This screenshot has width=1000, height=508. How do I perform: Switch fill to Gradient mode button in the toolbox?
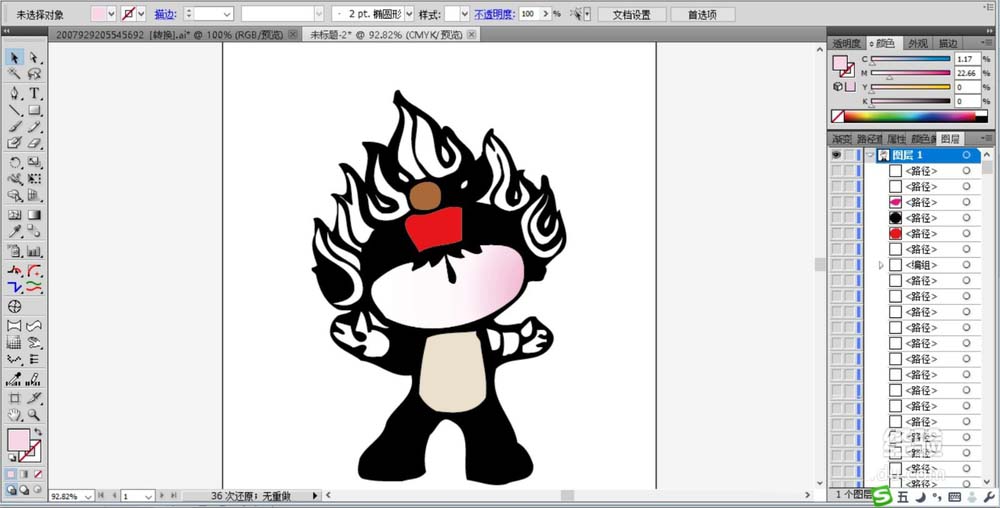coord(24,474)
